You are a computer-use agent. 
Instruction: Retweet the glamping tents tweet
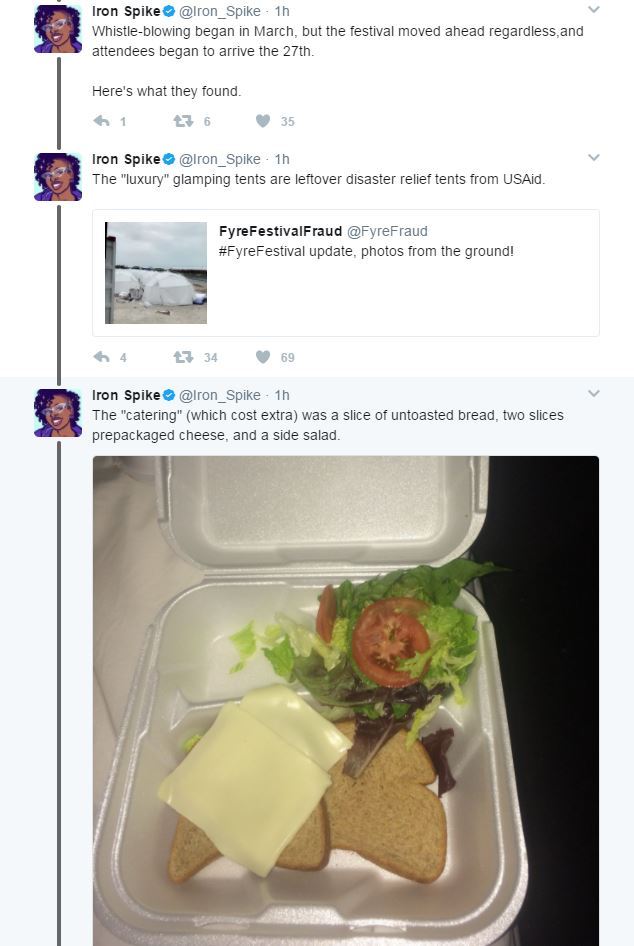183,357
